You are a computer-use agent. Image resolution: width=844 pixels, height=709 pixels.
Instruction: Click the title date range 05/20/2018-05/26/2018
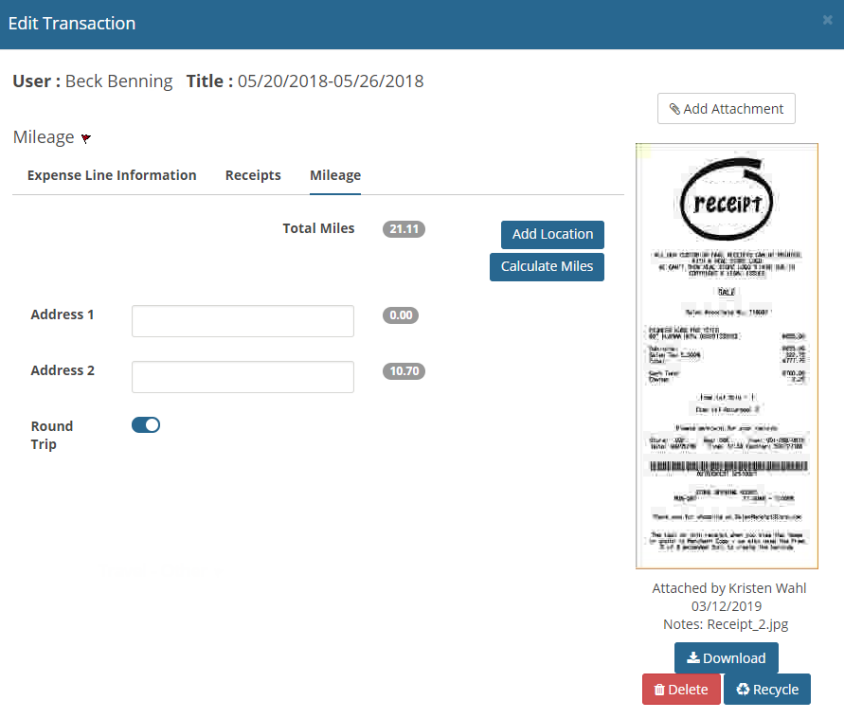[x=330, y=81]
